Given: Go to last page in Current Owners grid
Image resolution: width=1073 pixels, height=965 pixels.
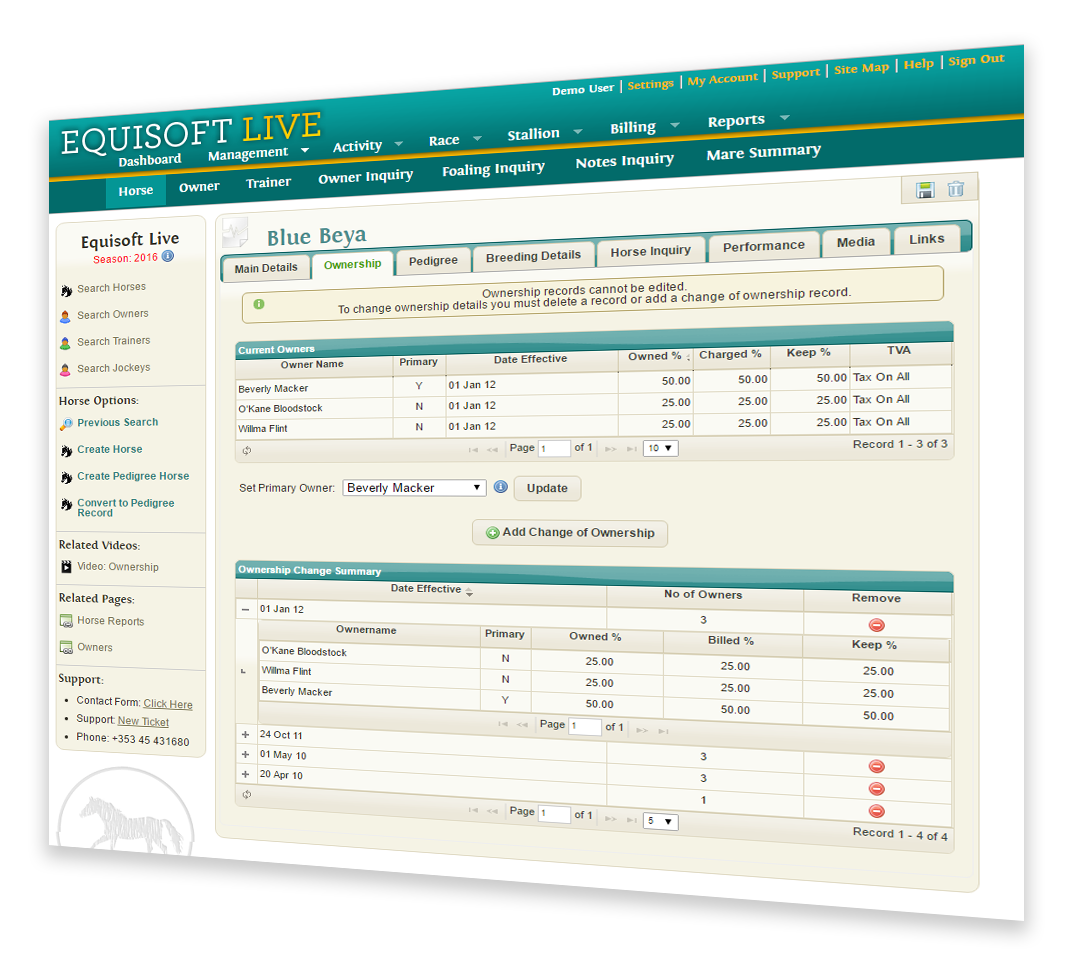Looking at the screenshot, I should [x=632, y=449].
